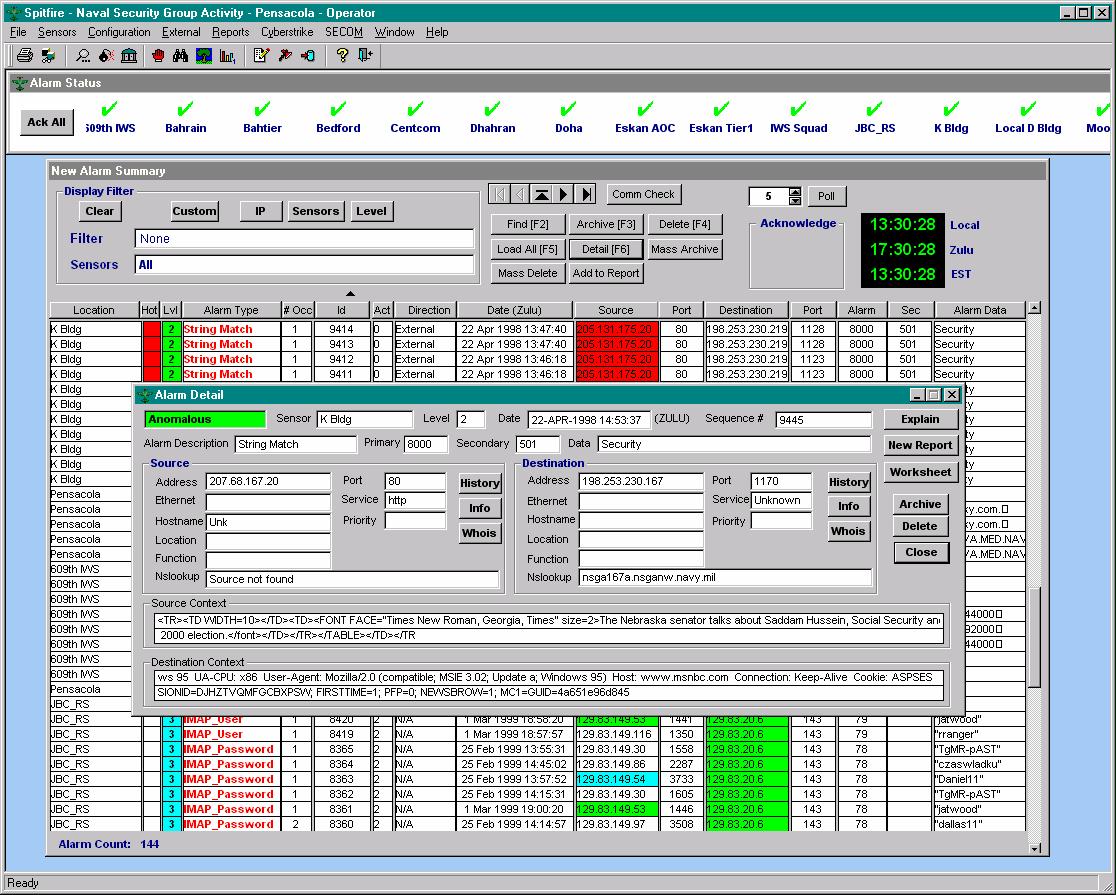This screenshot has width=1116, height=895.
Task: Open Worksheet from Alarm Detail
Action: (x=920, y=472)
